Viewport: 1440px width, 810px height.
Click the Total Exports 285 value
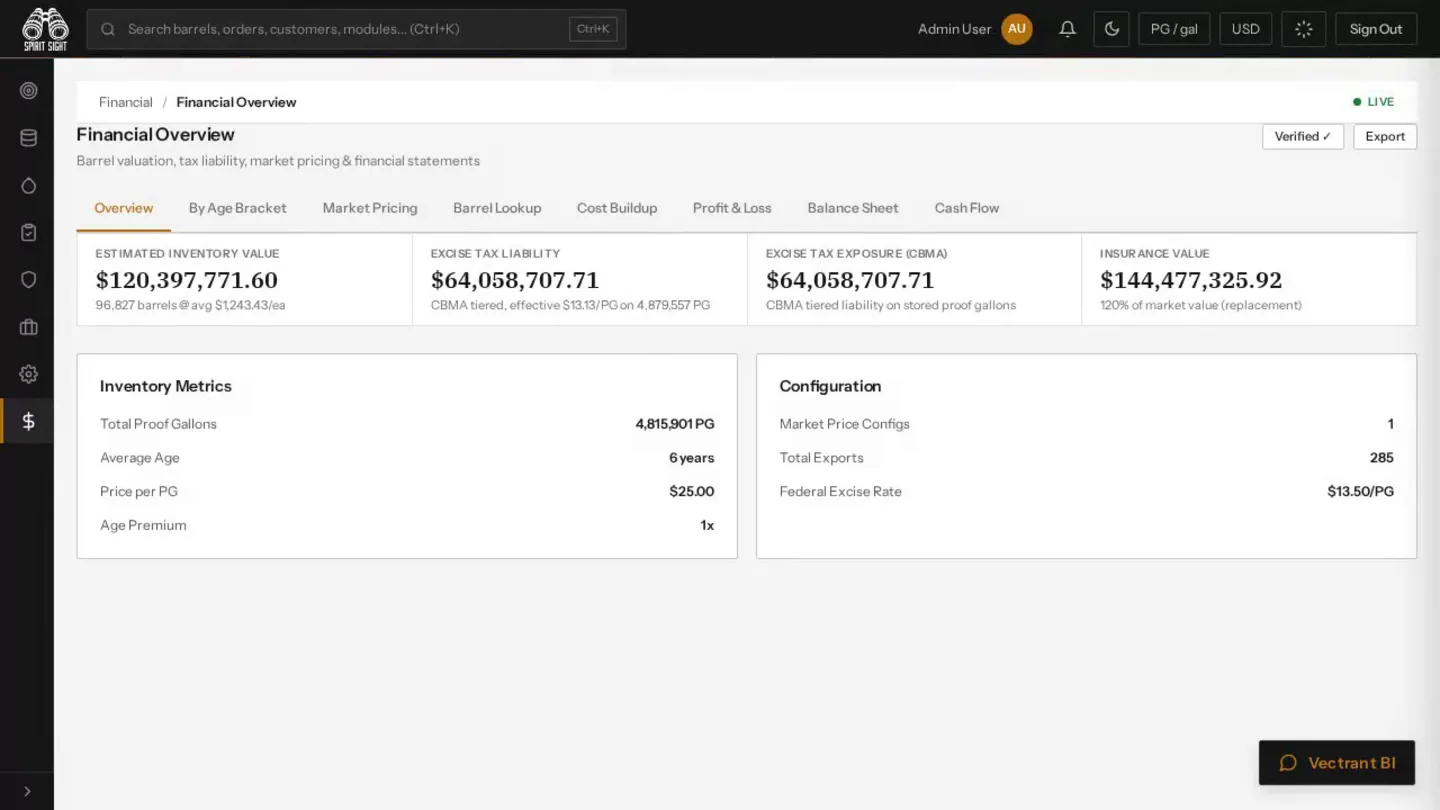click(x=1382, y=458)
